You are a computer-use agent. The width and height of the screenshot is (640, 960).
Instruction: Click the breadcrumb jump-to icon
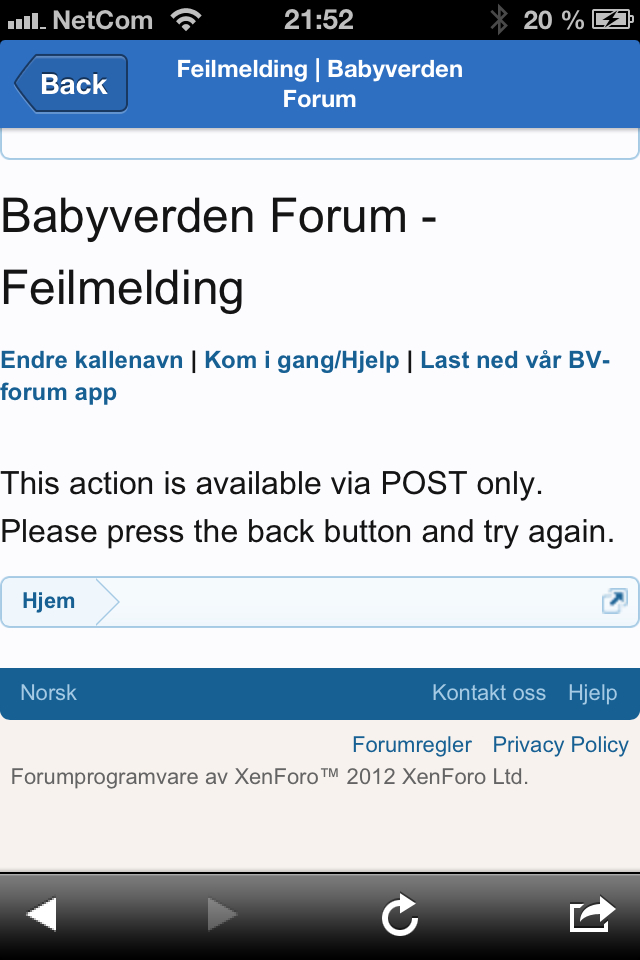pos(614,601)
